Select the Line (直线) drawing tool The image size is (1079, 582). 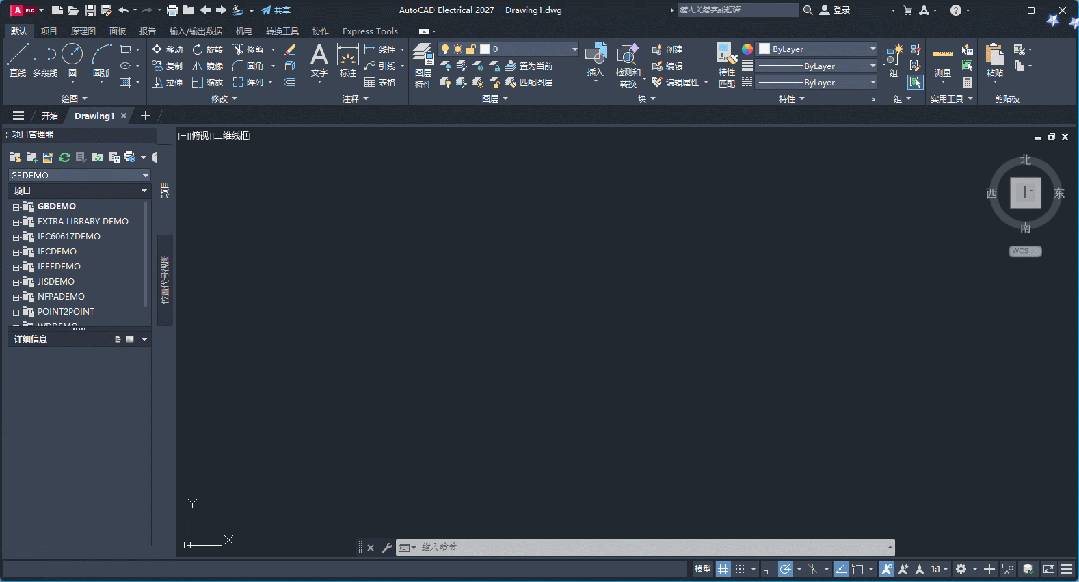point(18,59)
